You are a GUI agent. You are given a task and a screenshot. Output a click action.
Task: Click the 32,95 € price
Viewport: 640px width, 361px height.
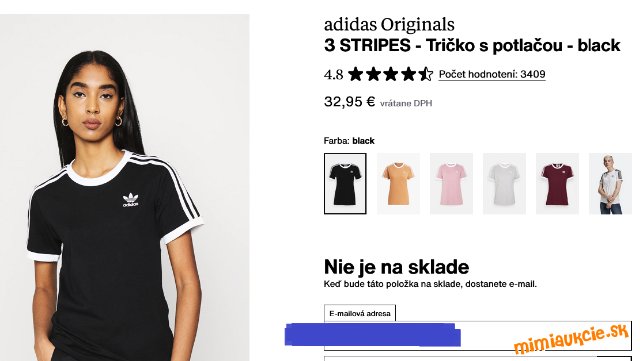point(349,101)
